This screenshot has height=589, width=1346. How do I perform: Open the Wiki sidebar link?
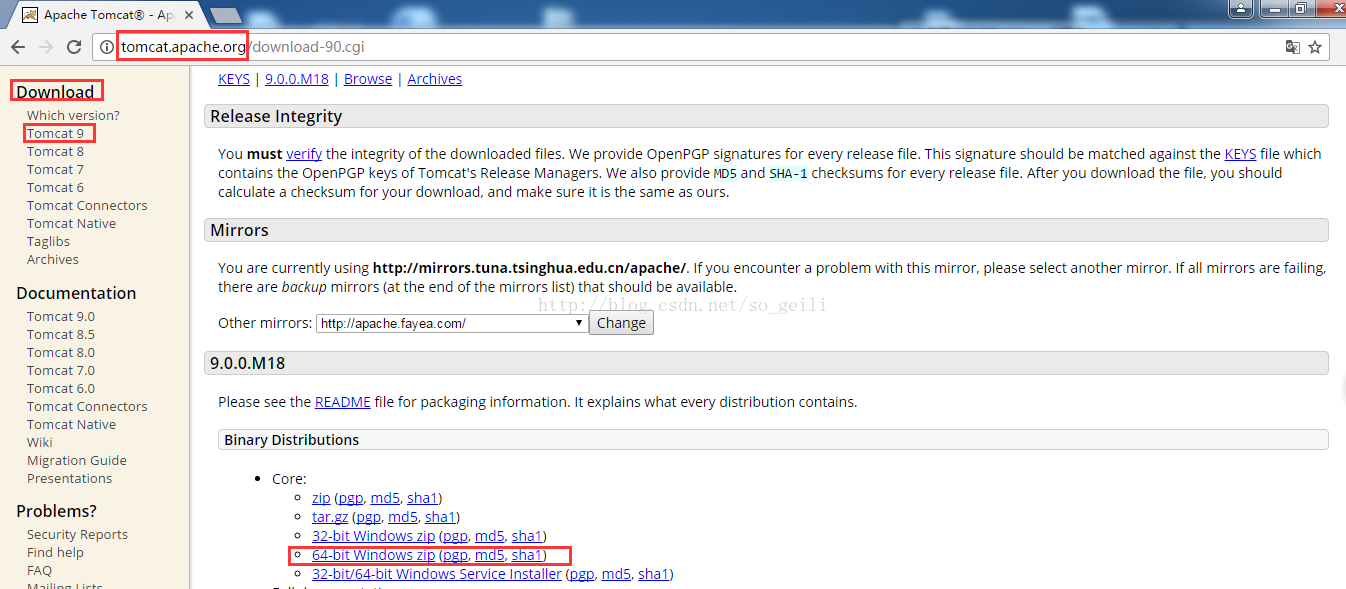pos(39,443)
